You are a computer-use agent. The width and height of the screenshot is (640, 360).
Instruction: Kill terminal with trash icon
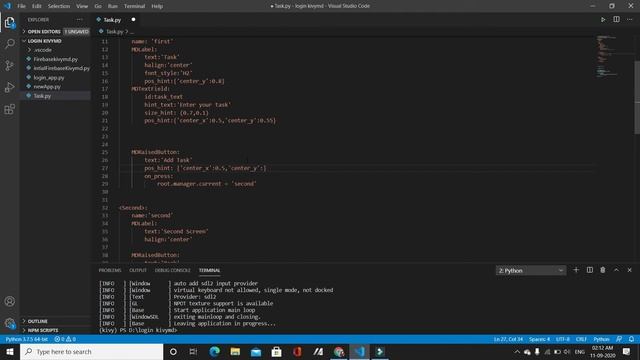click(x=602, y=270)
